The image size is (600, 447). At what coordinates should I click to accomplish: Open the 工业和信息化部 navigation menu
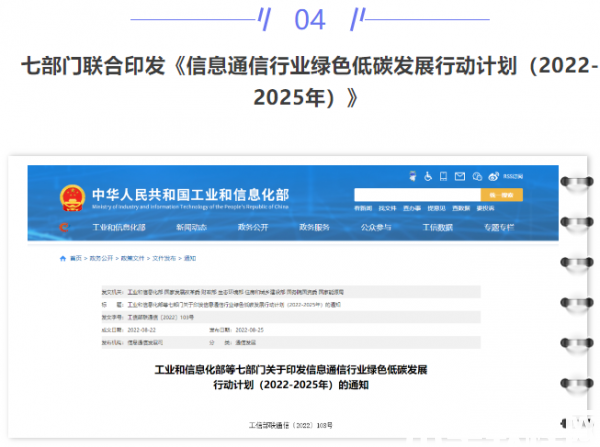[119, 227]
